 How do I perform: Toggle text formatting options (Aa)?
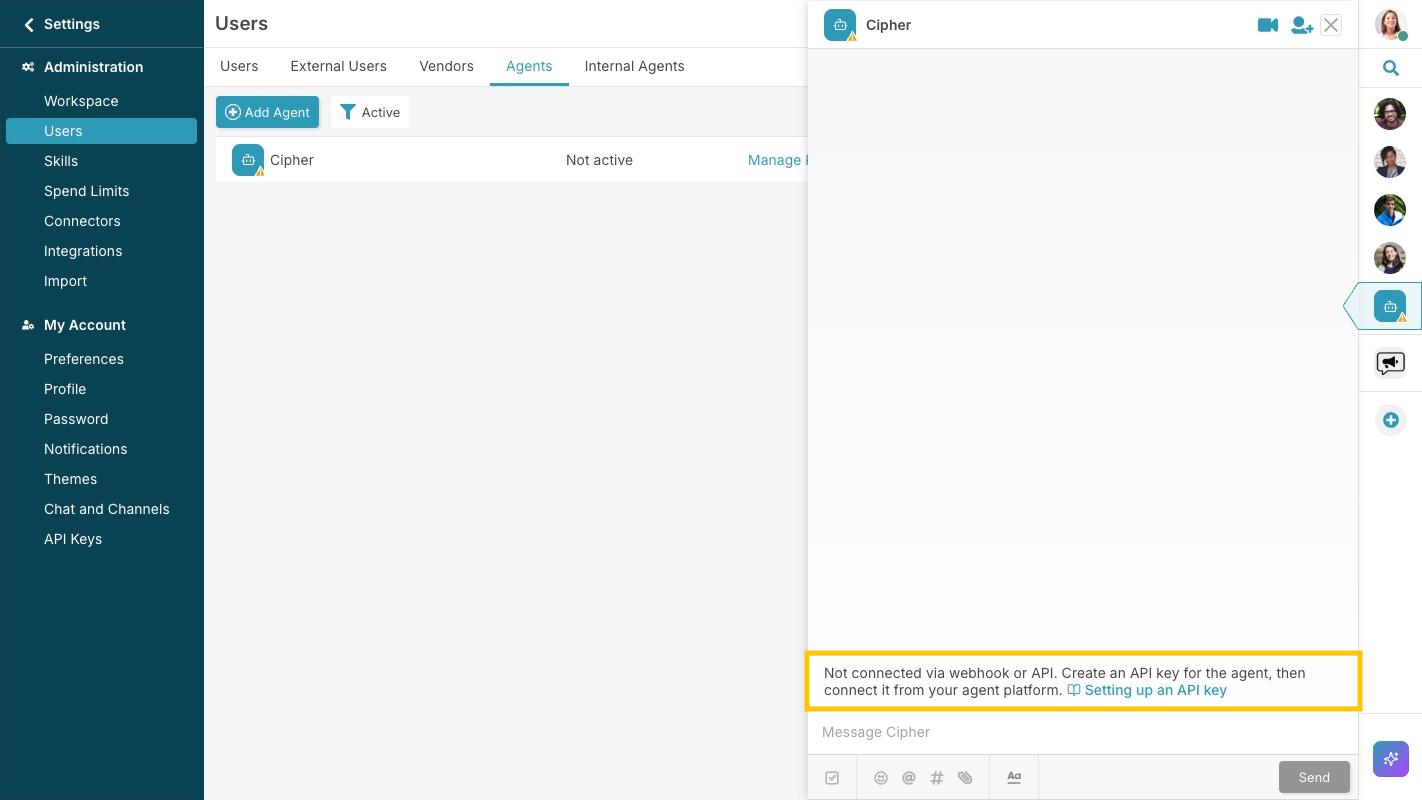click(1014, 778)
